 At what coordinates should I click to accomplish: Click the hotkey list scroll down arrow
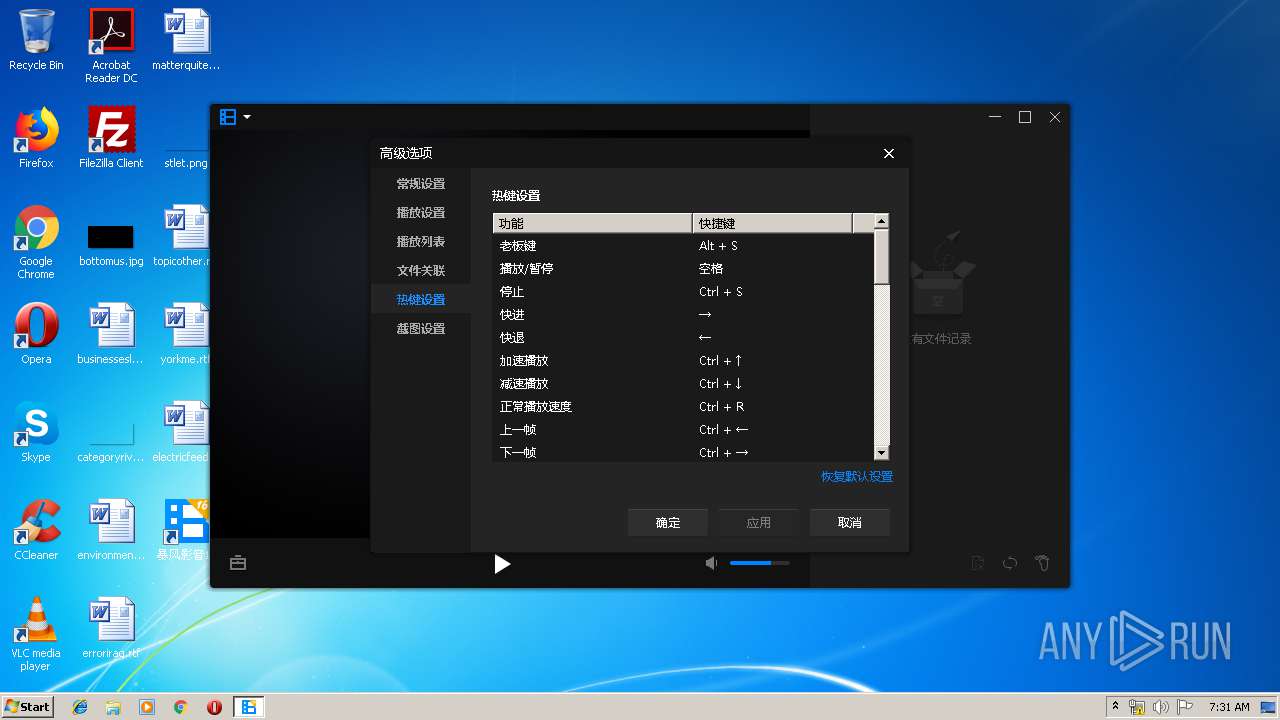(x=881, y=453)
